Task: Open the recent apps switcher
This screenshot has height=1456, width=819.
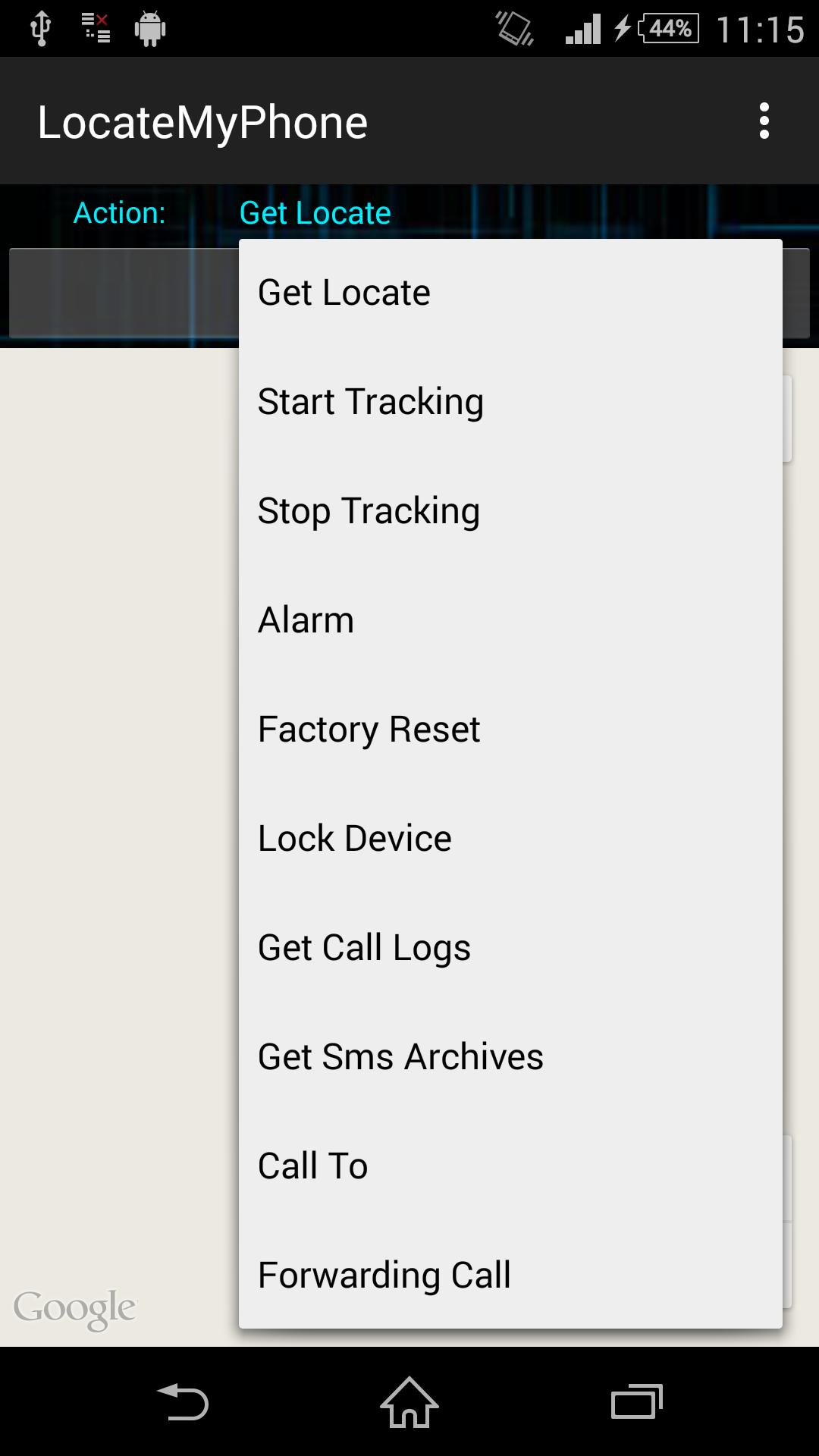Action: [x=636, y=1401]
